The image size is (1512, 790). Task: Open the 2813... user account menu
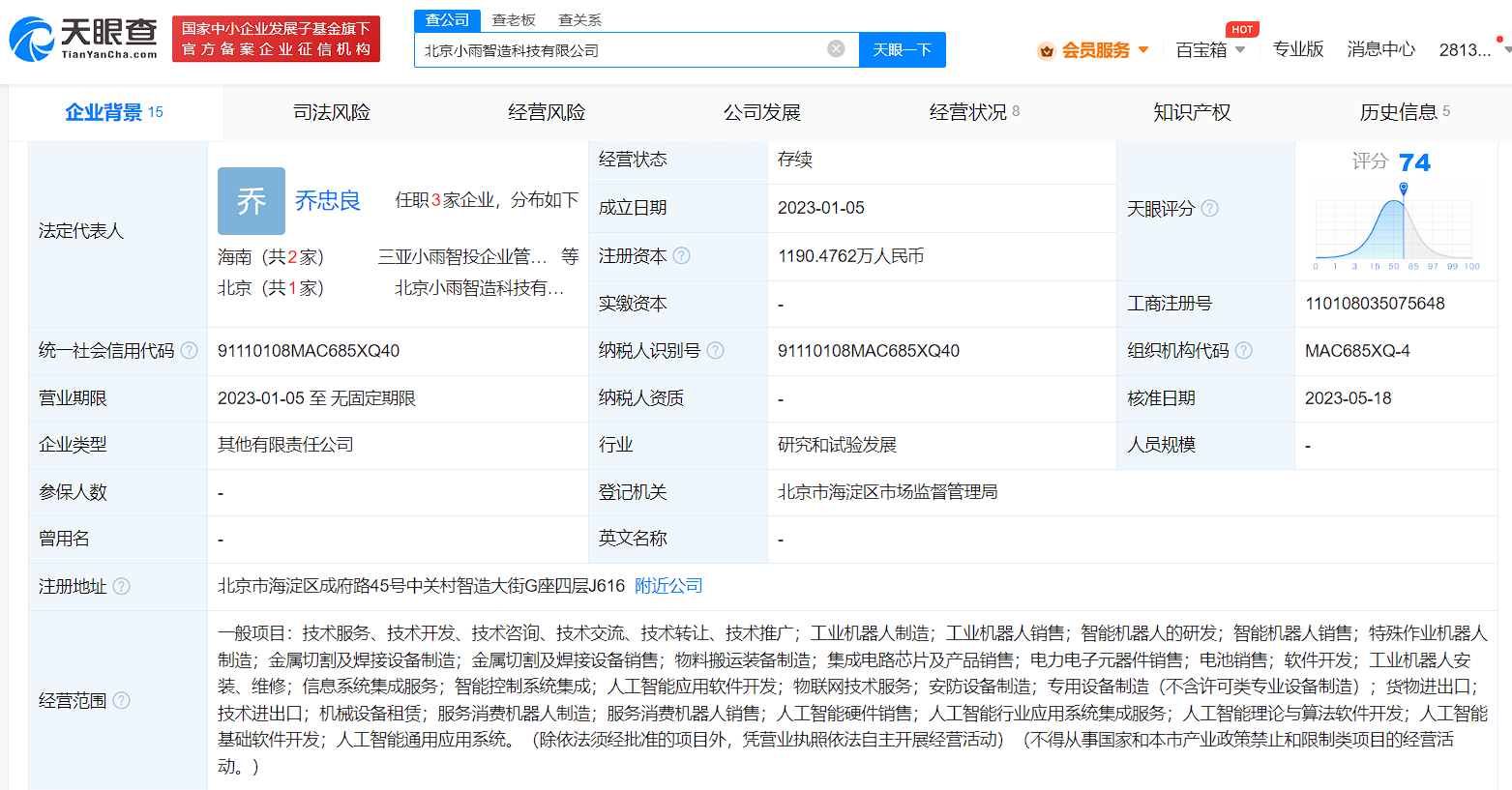[1465, 49]
